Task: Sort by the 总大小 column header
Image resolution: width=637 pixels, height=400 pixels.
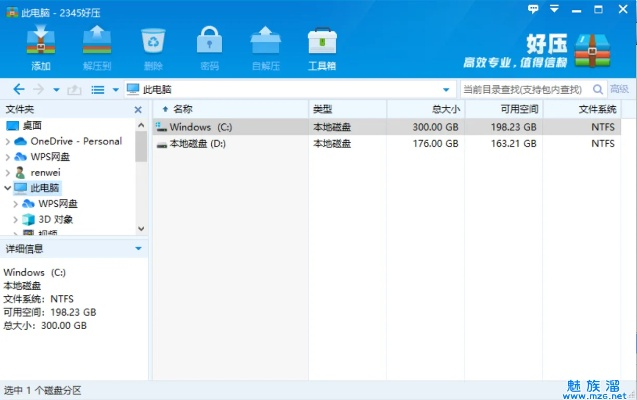Action: point(426,109)
